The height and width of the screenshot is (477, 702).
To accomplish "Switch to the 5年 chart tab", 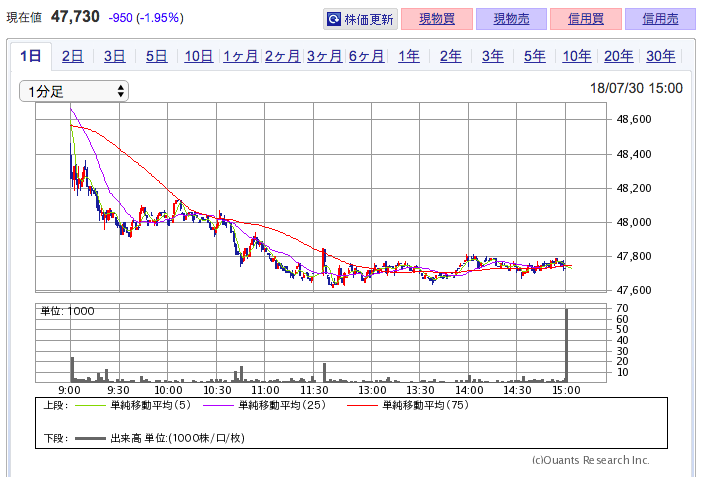I will [535, 56].
